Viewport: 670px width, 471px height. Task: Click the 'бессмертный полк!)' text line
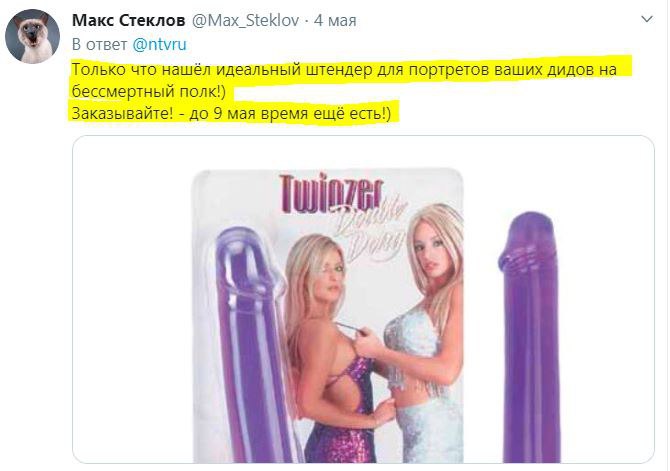(x=148, y=91)
